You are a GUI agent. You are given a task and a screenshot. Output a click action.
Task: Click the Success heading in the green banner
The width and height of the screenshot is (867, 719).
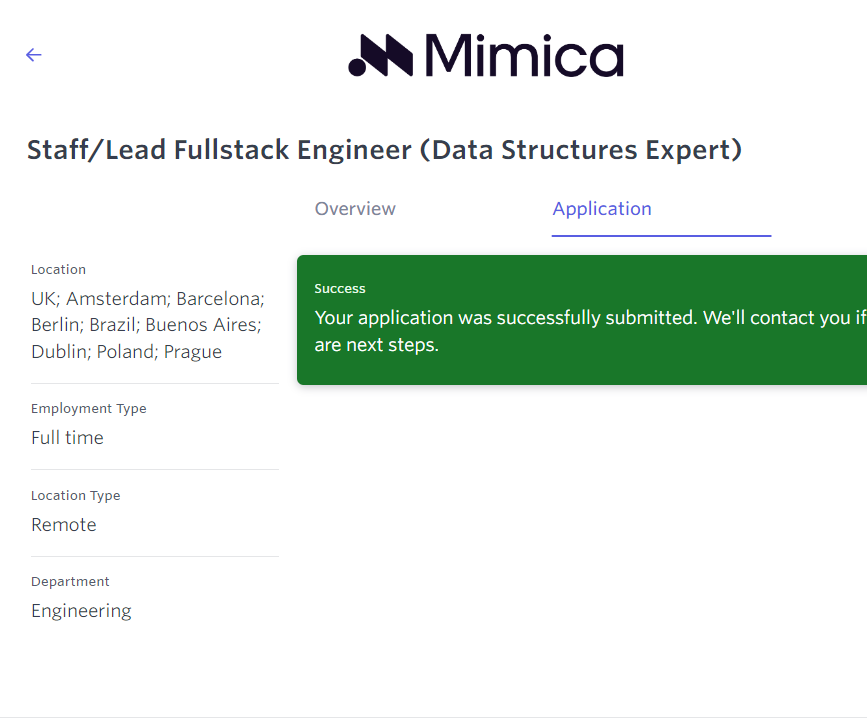[x=340, y=289]
